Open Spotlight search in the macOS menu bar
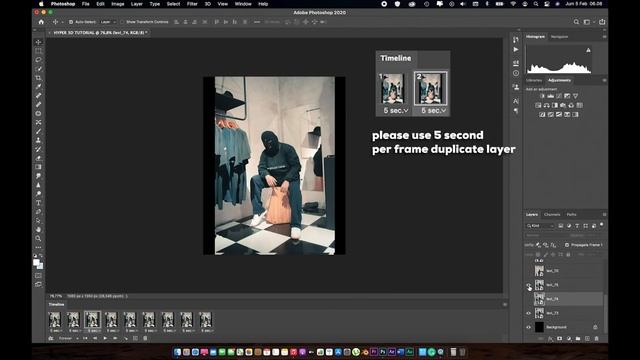The height and width of the screenshot is (360, 640). click(536, 4)
